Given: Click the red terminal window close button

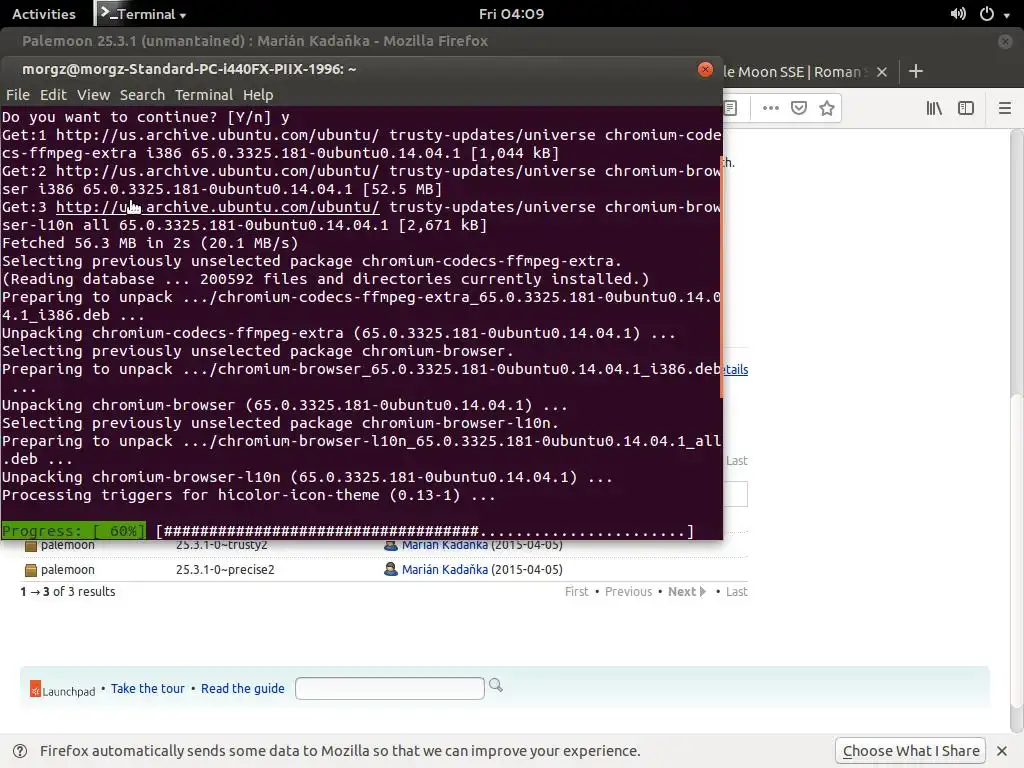Looking at the screenshot, I should (705, 69).
